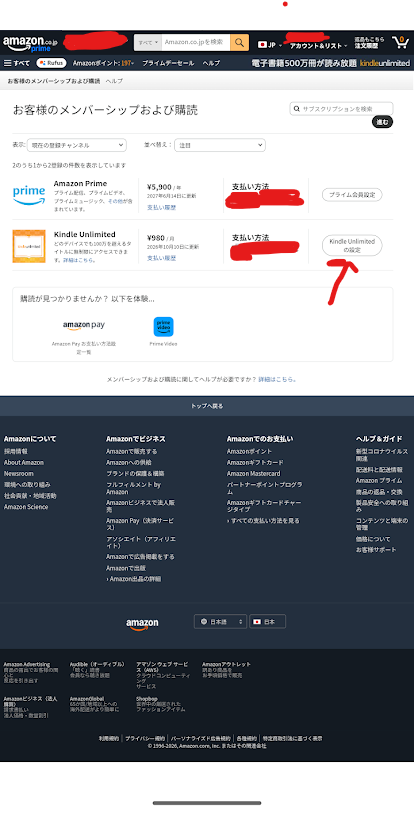Open the Prime Video app icon
Screen dimensions: 414x813
(x=163, y=327)
